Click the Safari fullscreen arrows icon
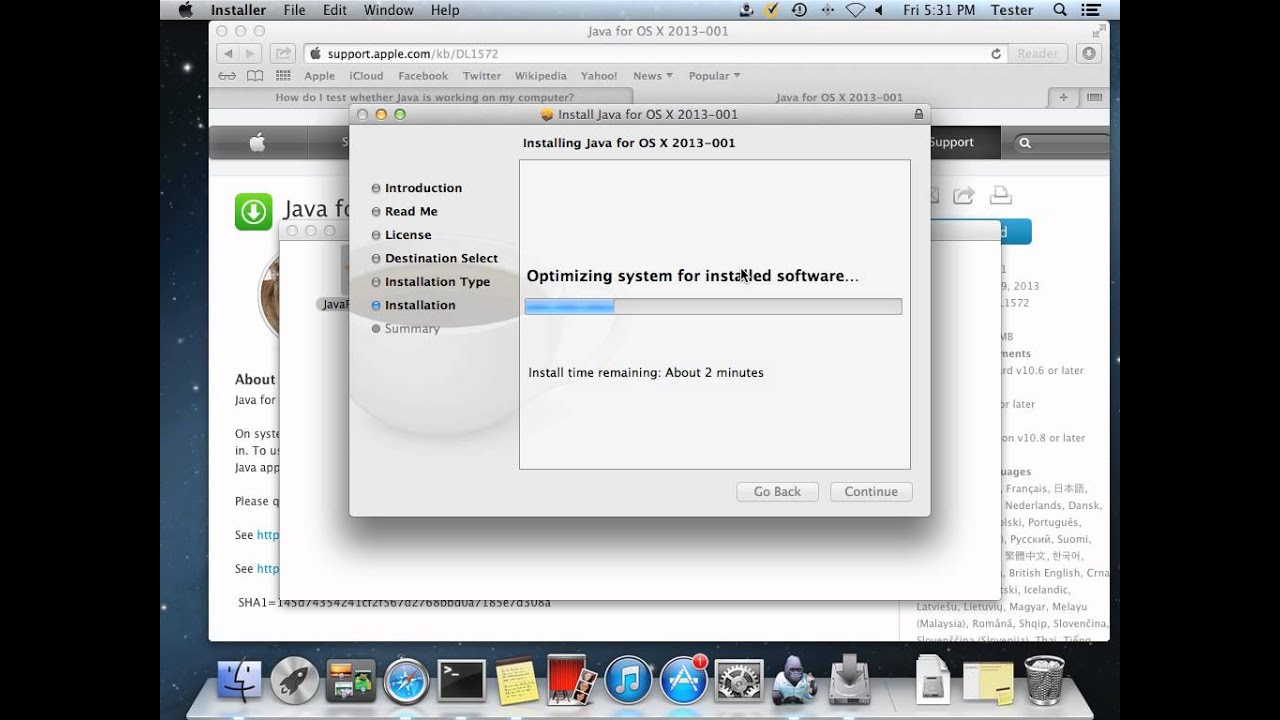This screenshot has width=1280, height=720. (1099, 31)
